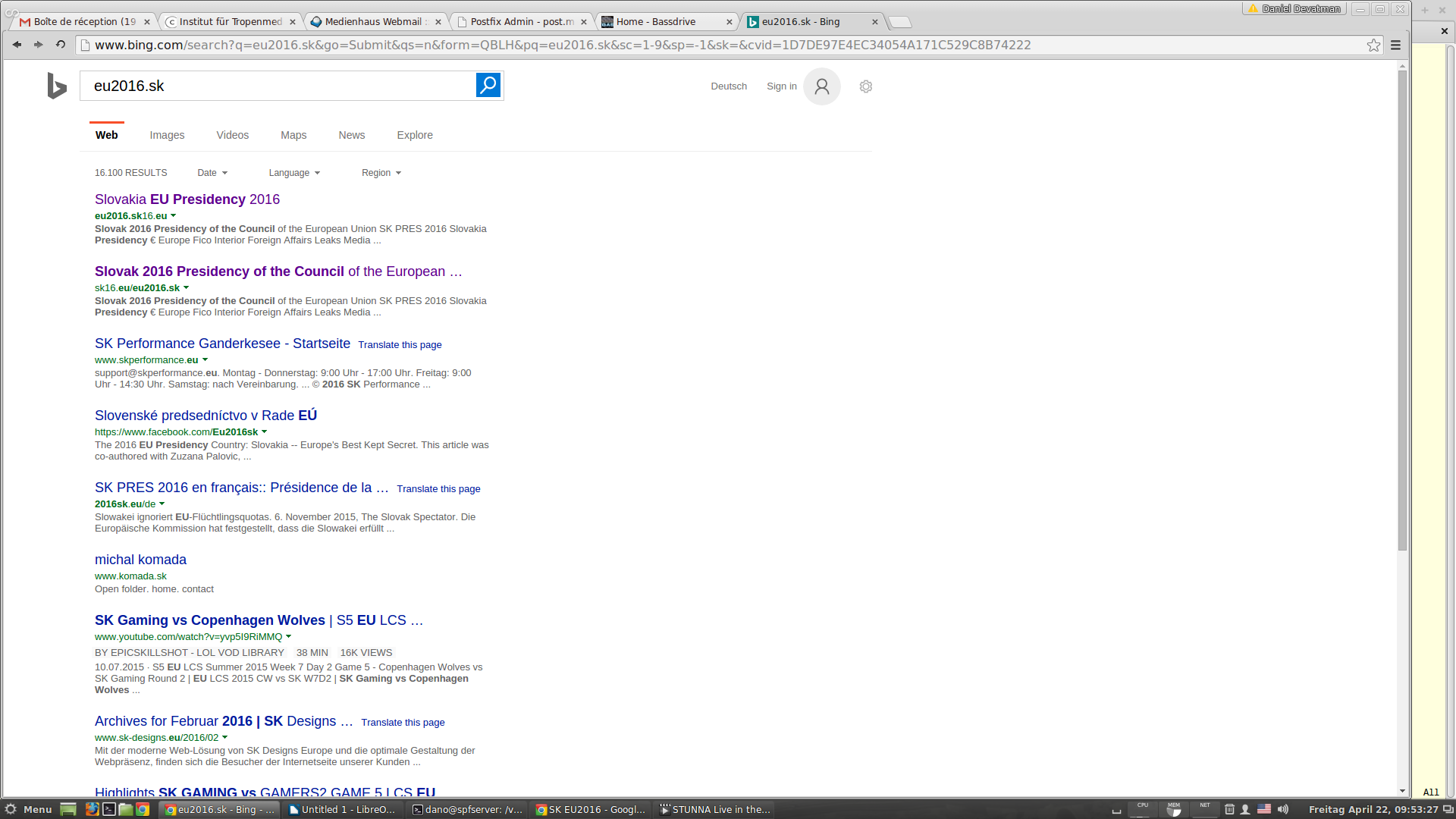Launch Chrome from the taskbar launcher
This screenshot has width=1456, height=819.
143,809
